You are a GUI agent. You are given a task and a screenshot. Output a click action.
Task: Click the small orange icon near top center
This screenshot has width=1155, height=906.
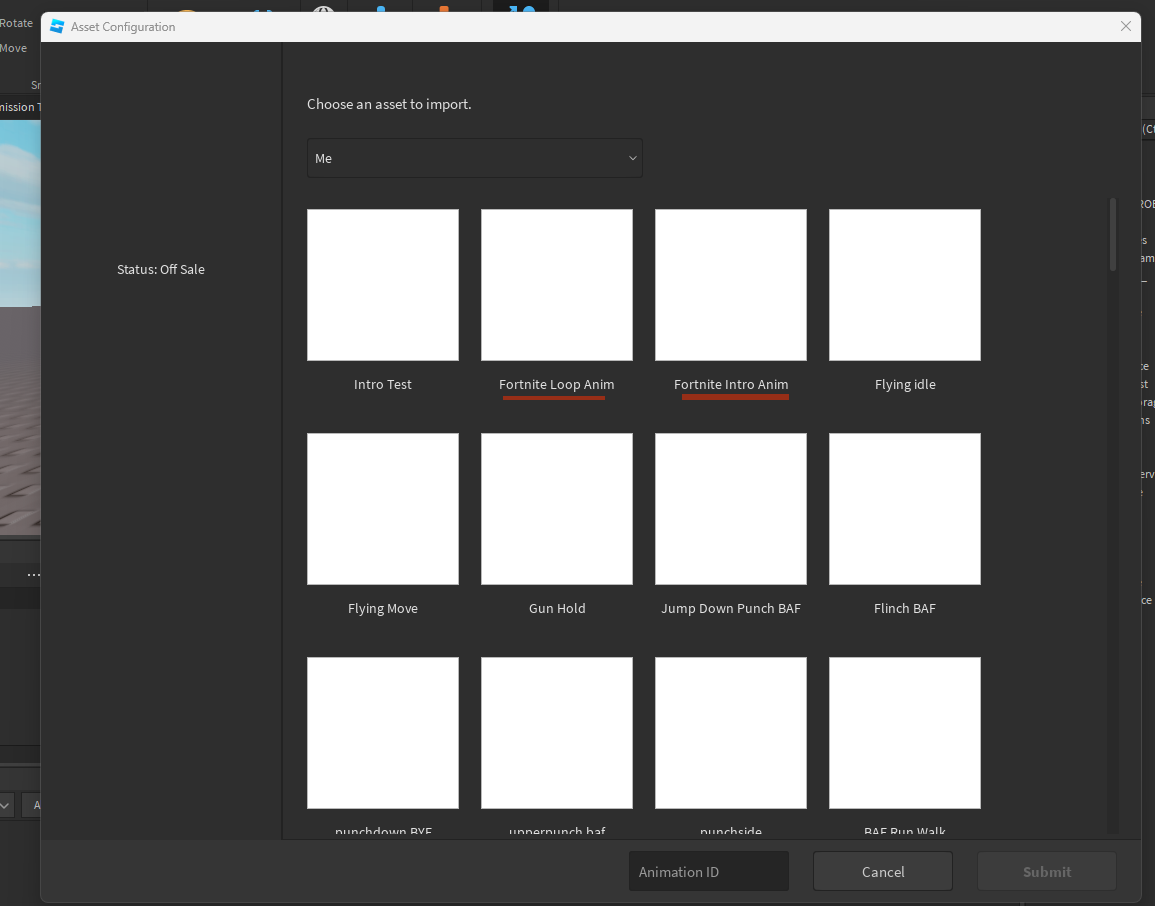(444, 10)
